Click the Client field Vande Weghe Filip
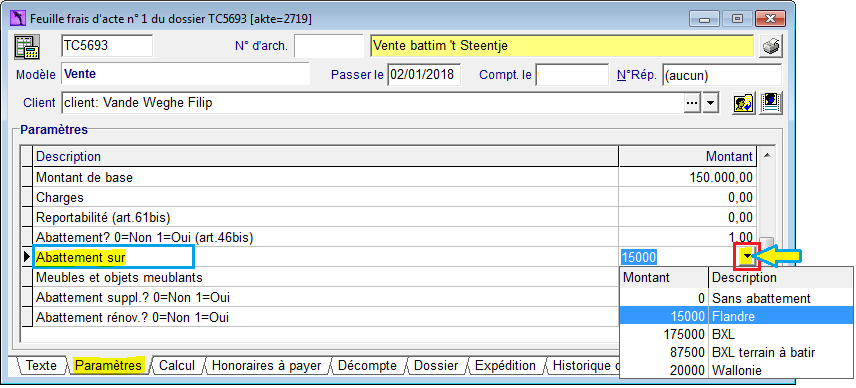This screenshot has width=856, height=388. (x=372, y=103)
